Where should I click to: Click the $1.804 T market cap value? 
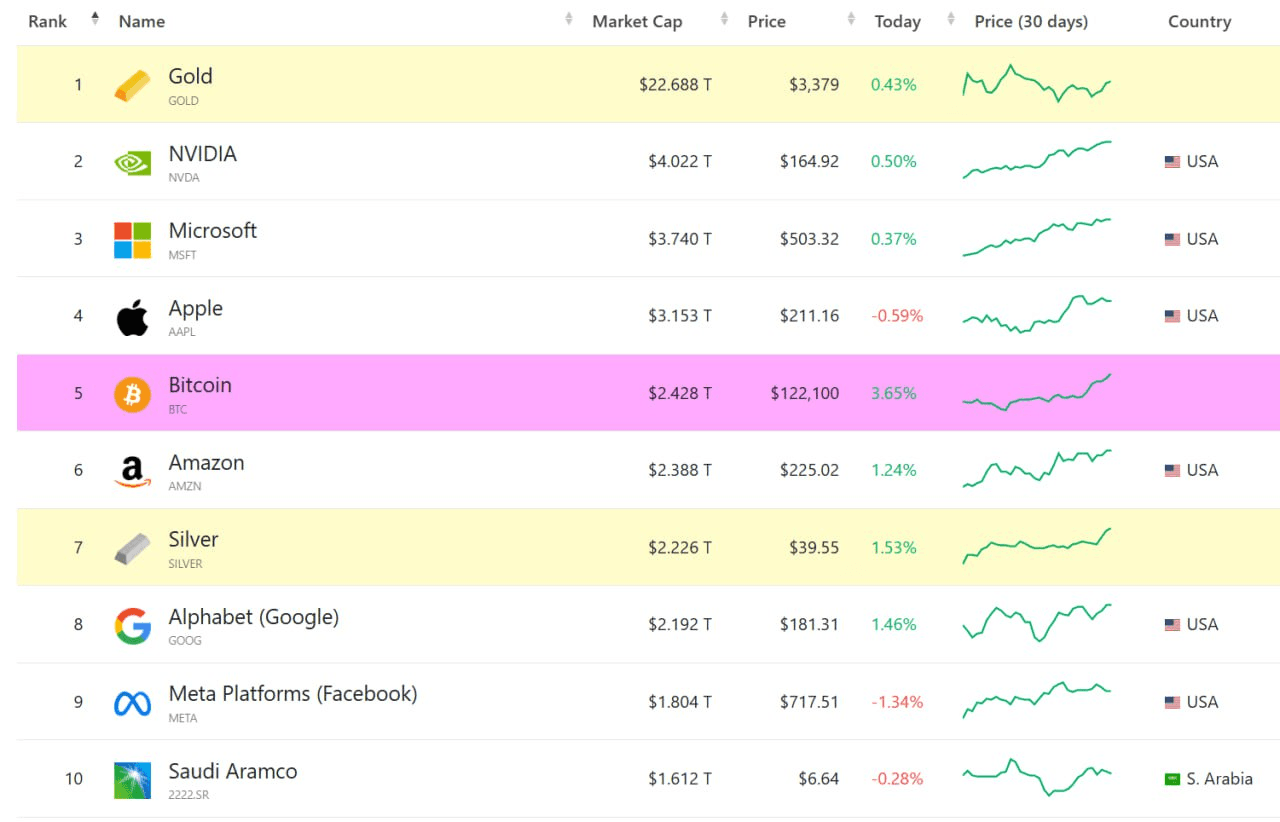click(680, 703)
